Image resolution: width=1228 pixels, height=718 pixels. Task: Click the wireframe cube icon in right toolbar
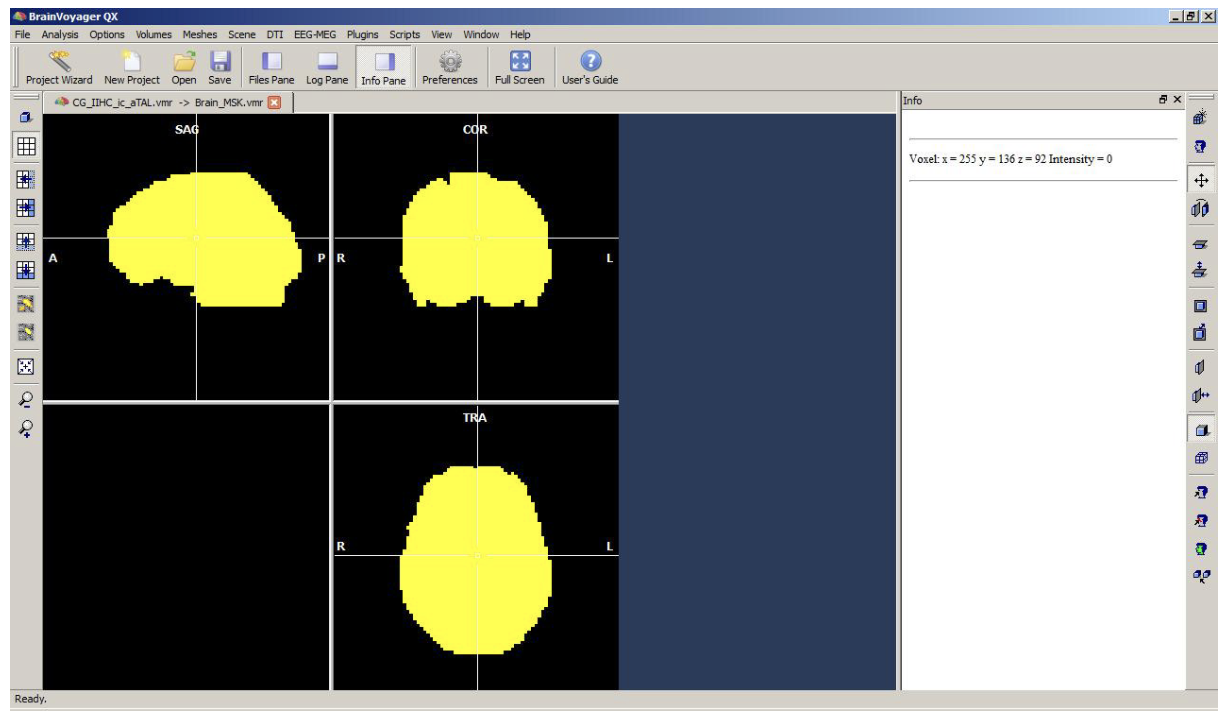point(1201,458)
